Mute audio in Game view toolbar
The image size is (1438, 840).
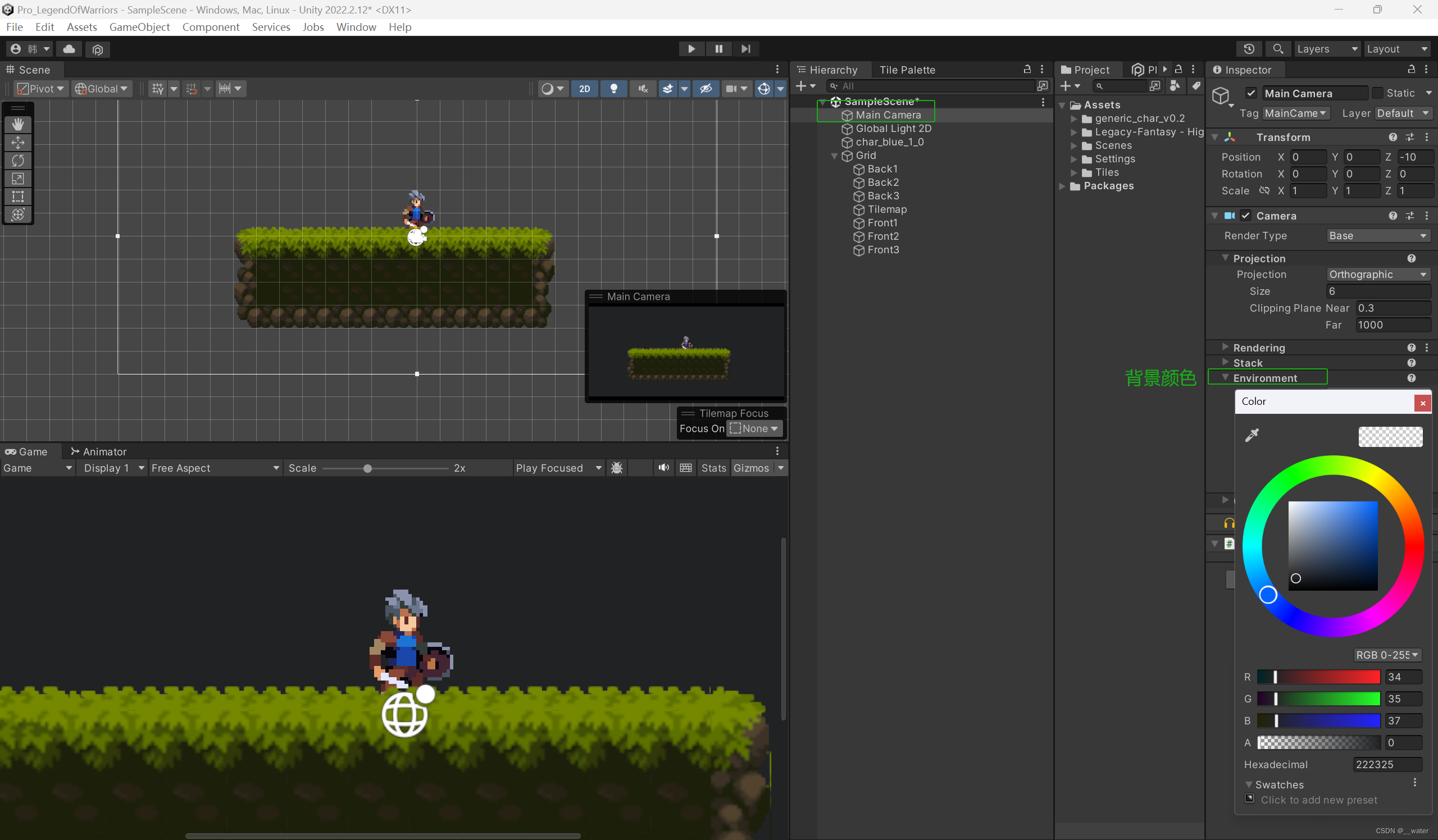[x=663, y=468]
